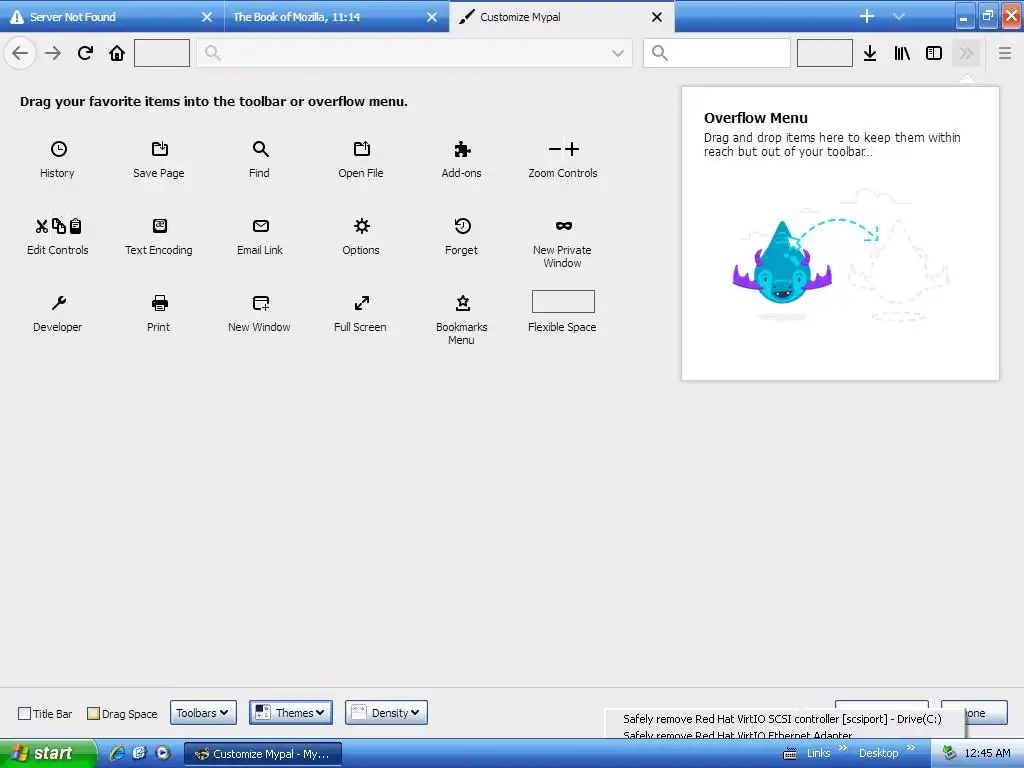Image resolution: width=1024 pixels, height=768 pixels.
Task: Expand the Themes dropdown
Action: (291, 712)
